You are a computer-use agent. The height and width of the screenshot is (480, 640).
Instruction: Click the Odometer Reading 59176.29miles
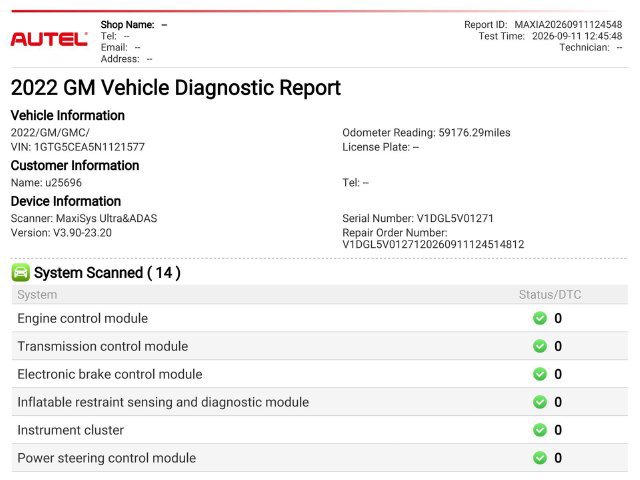(426, 133)
